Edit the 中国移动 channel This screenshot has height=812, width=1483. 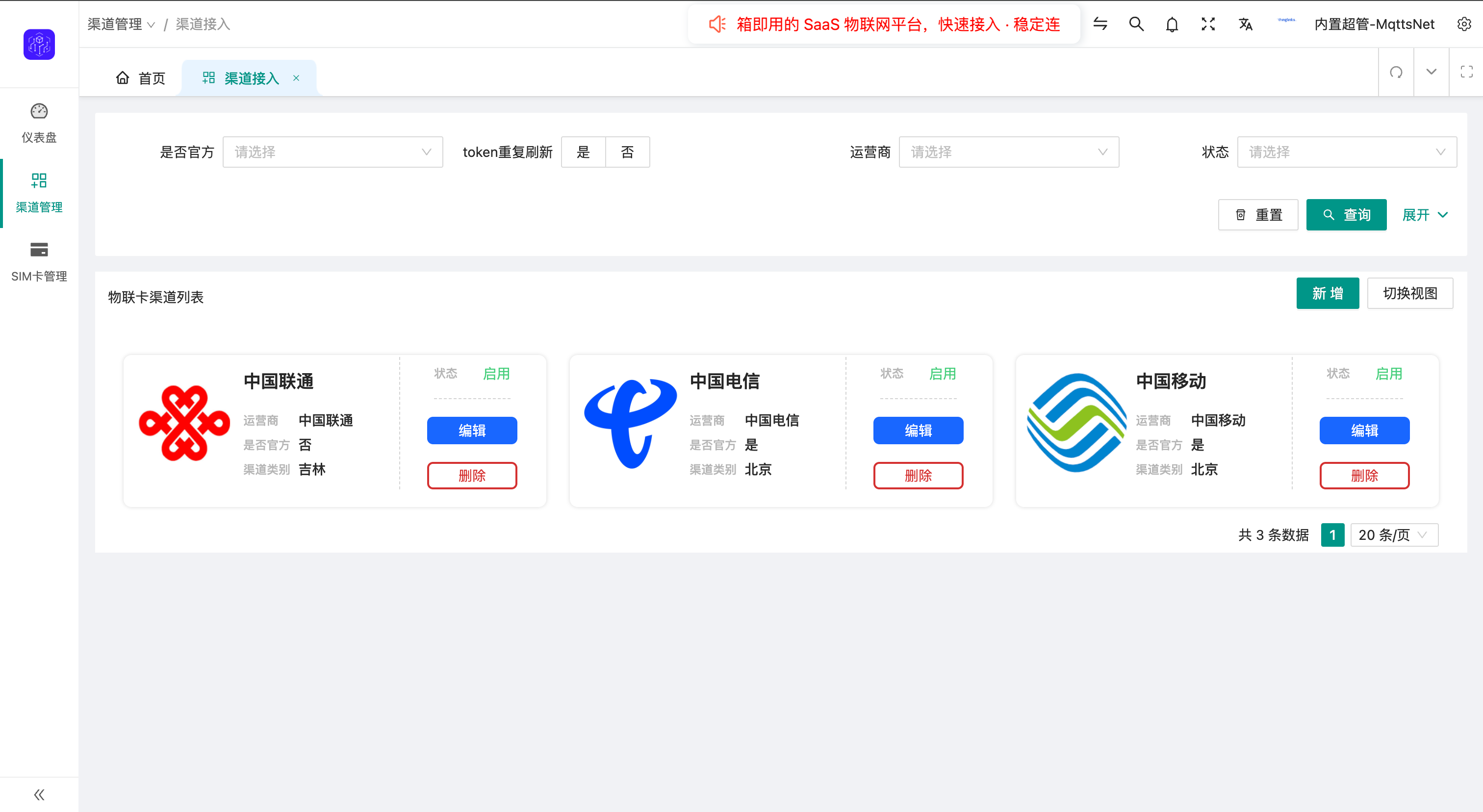click(x=1364, y=430)
